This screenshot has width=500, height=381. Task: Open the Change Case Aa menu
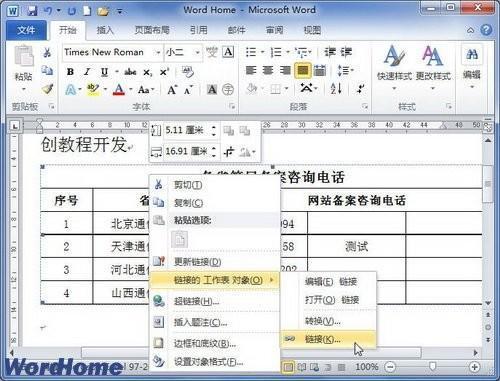point(146,89)
